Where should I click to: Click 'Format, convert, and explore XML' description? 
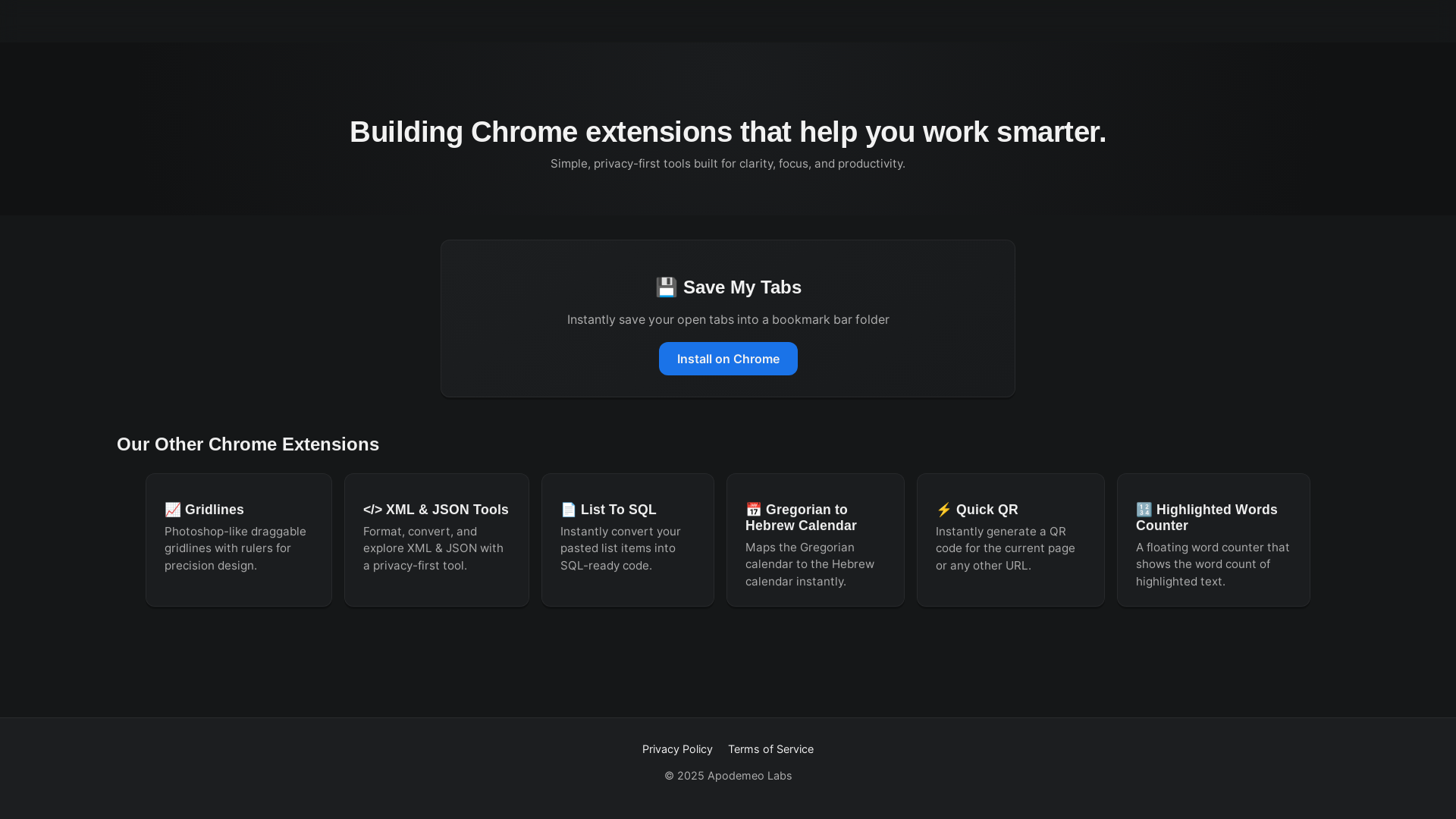tap(434, 548)
